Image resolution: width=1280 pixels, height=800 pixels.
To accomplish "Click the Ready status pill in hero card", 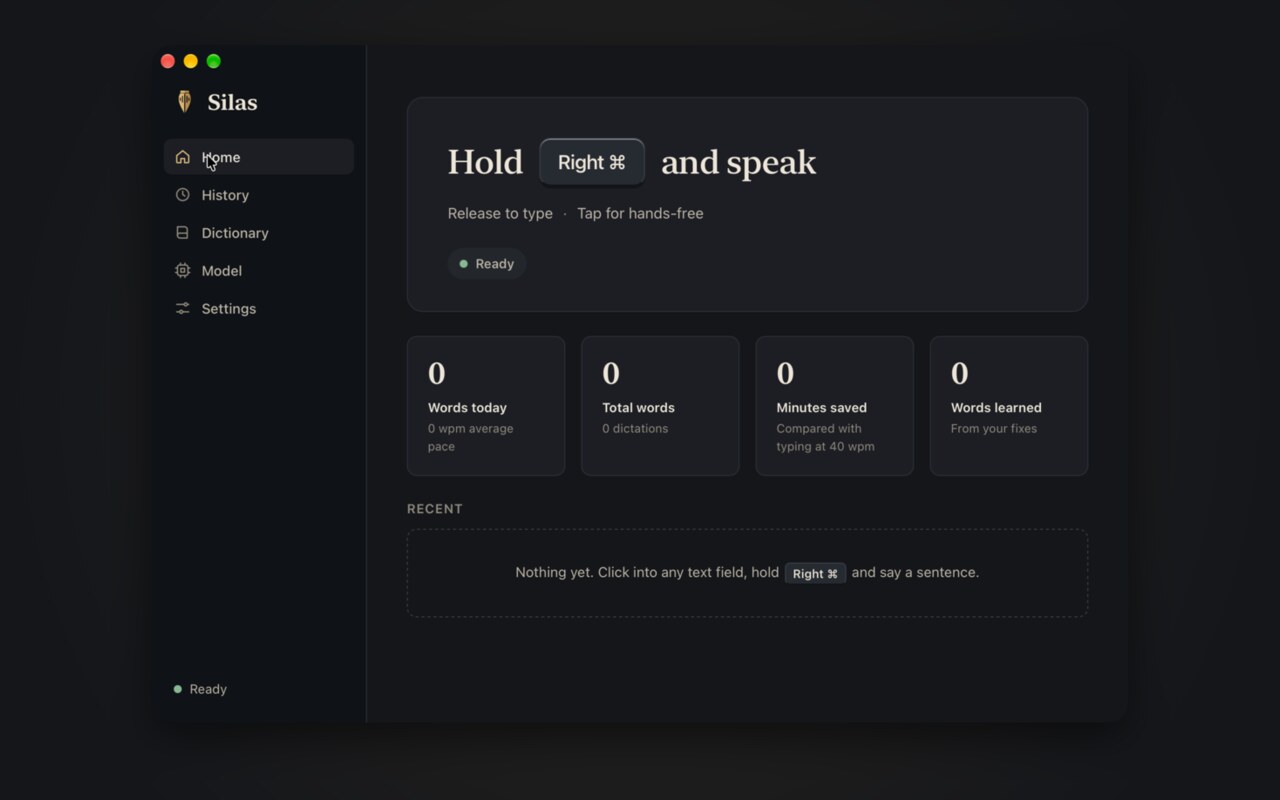I will [487, 264].
